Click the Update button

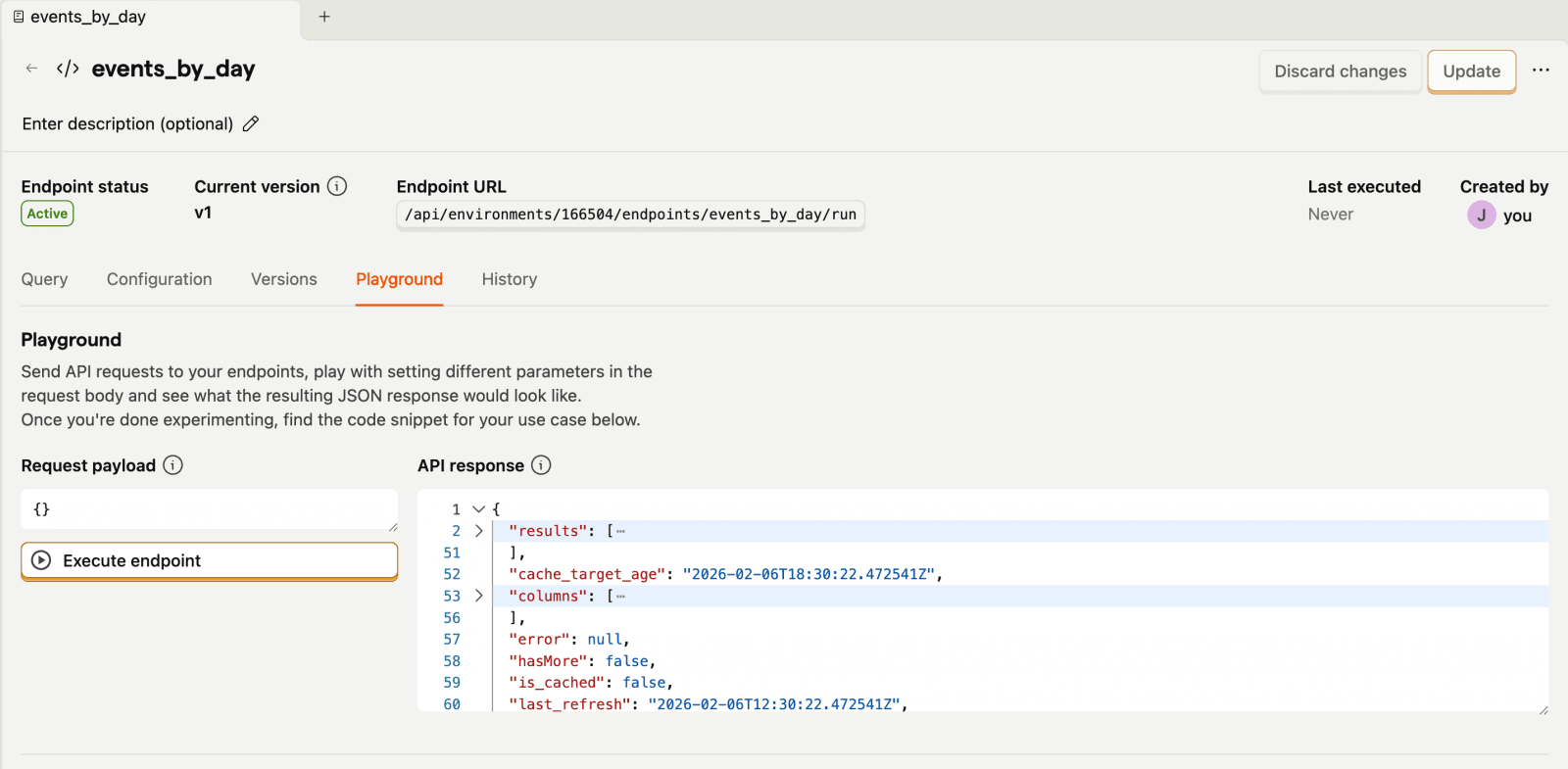click(x=1471, y=72)
